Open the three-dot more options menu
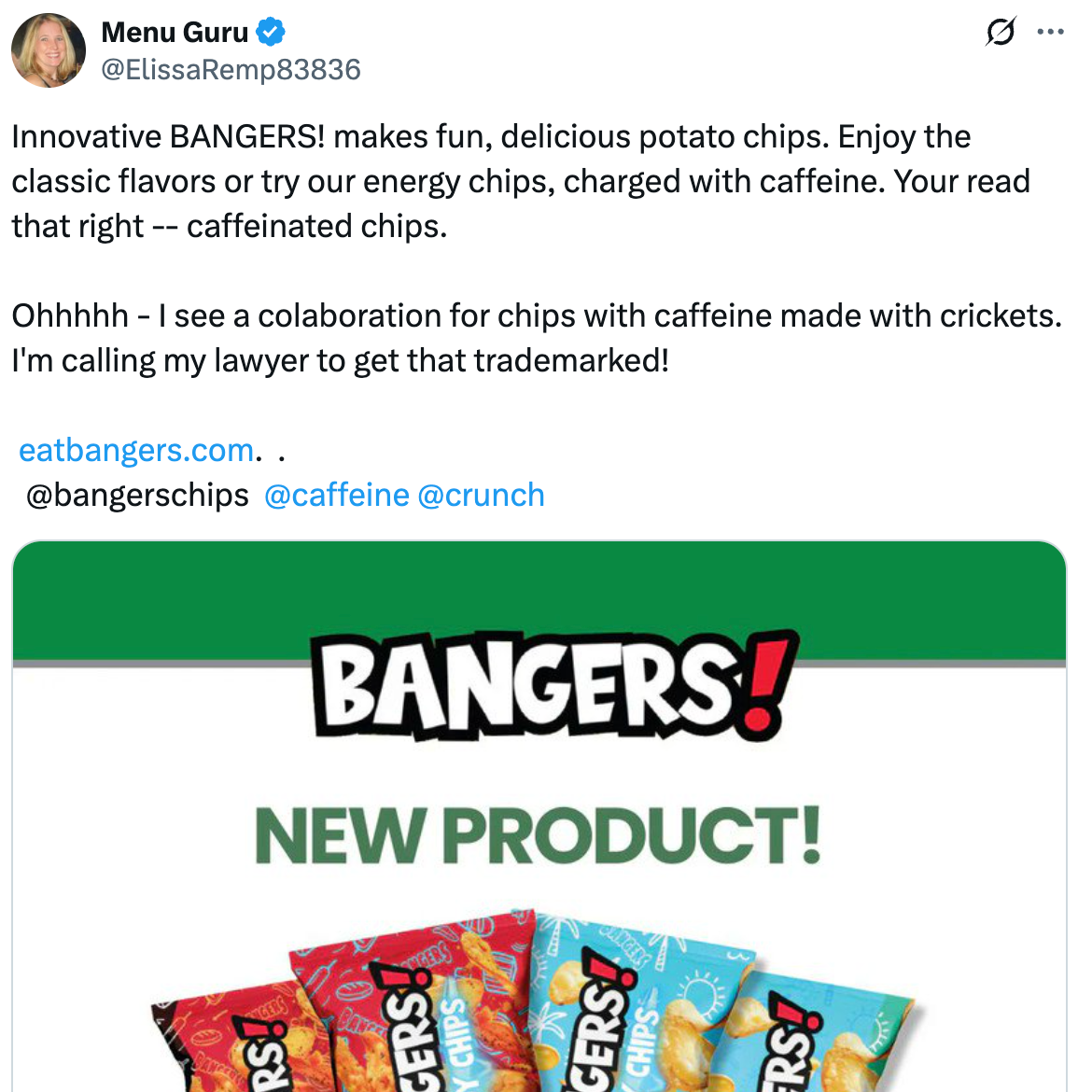The height and width of the screenshot is (1092, 1092). click(x=1050, y=32)
